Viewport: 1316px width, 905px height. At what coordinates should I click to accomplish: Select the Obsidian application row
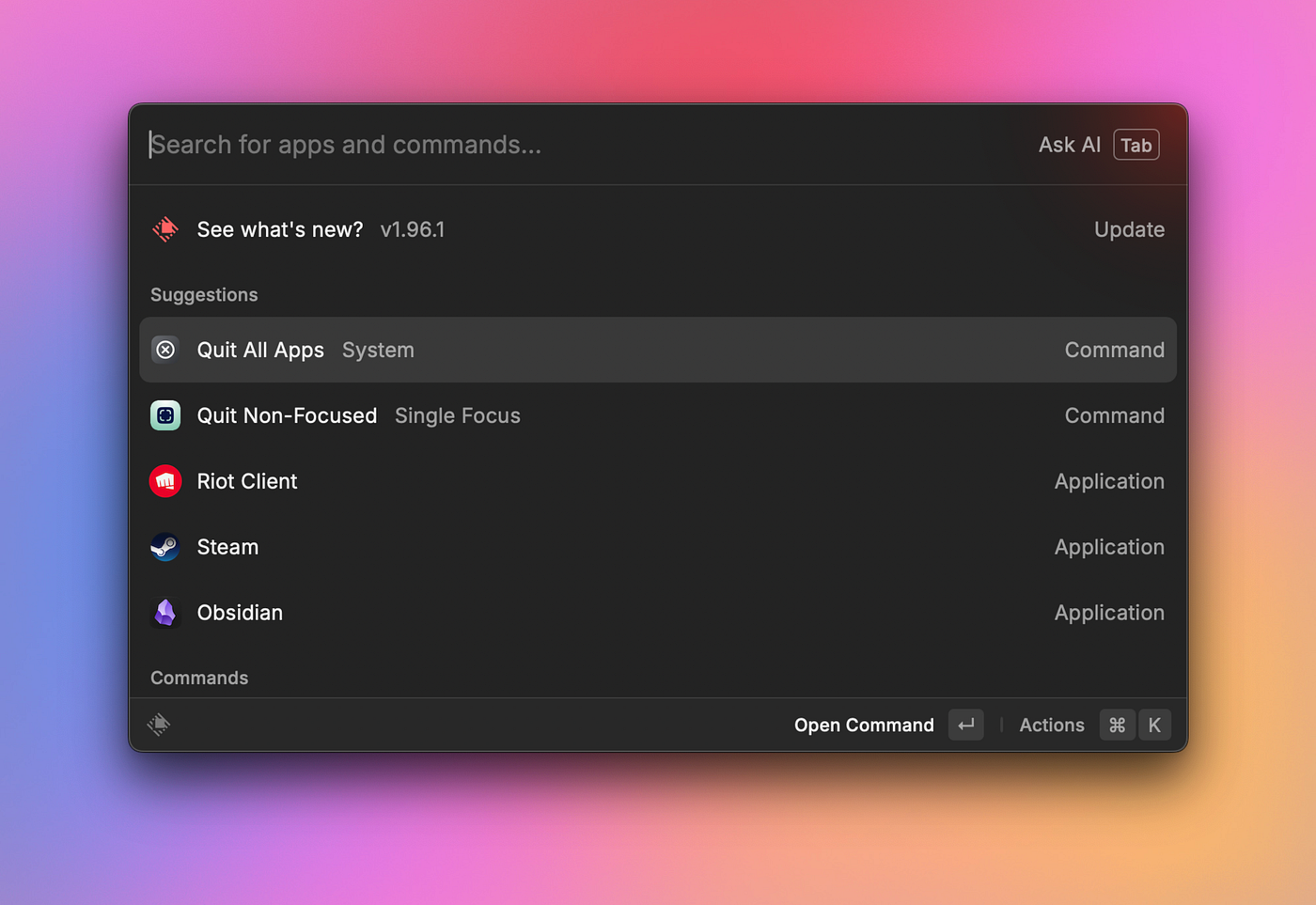[658, 613]
